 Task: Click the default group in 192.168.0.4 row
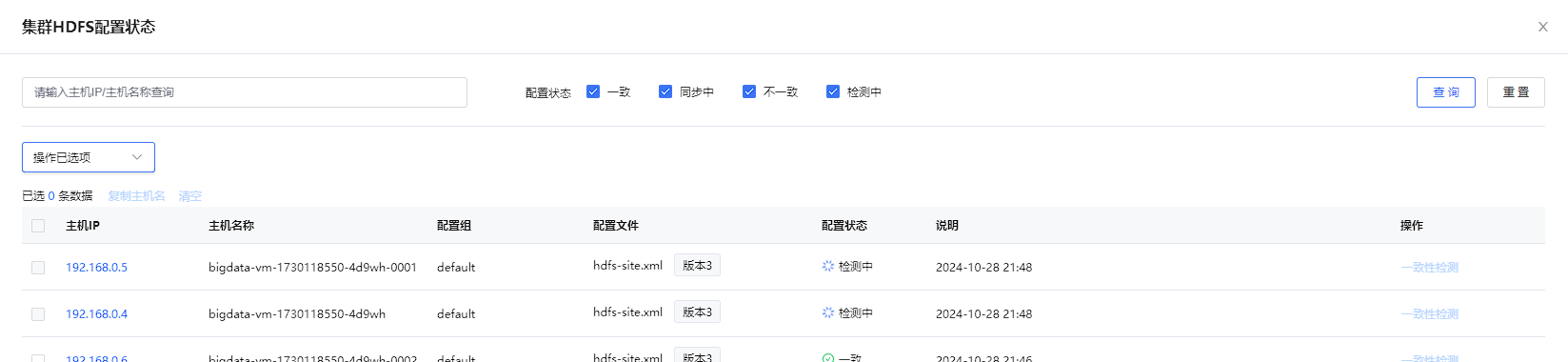pyautogui.click(x=456, y=314)
